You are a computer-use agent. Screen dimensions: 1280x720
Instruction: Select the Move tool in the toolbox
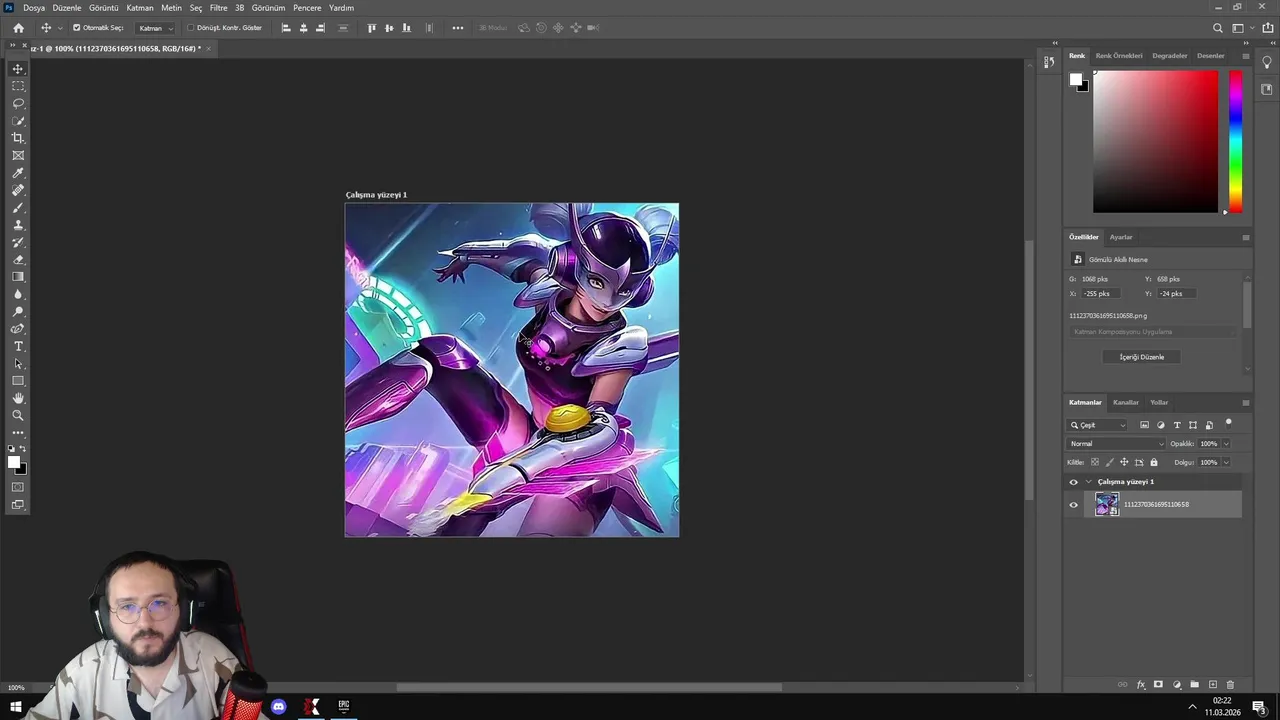(18, 69)
